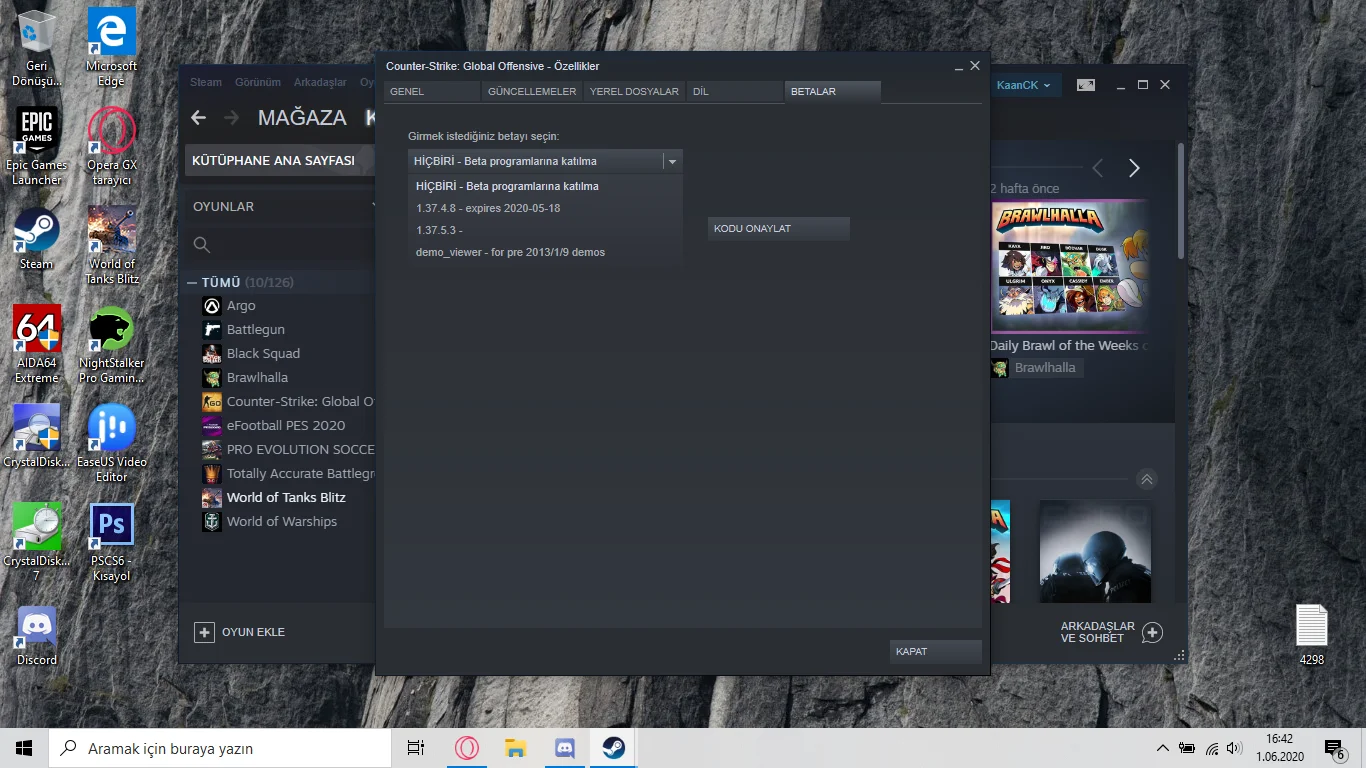Open the notification center icon
Viewport: 1366px width, 768px height.
click(x=1334, y=748)
